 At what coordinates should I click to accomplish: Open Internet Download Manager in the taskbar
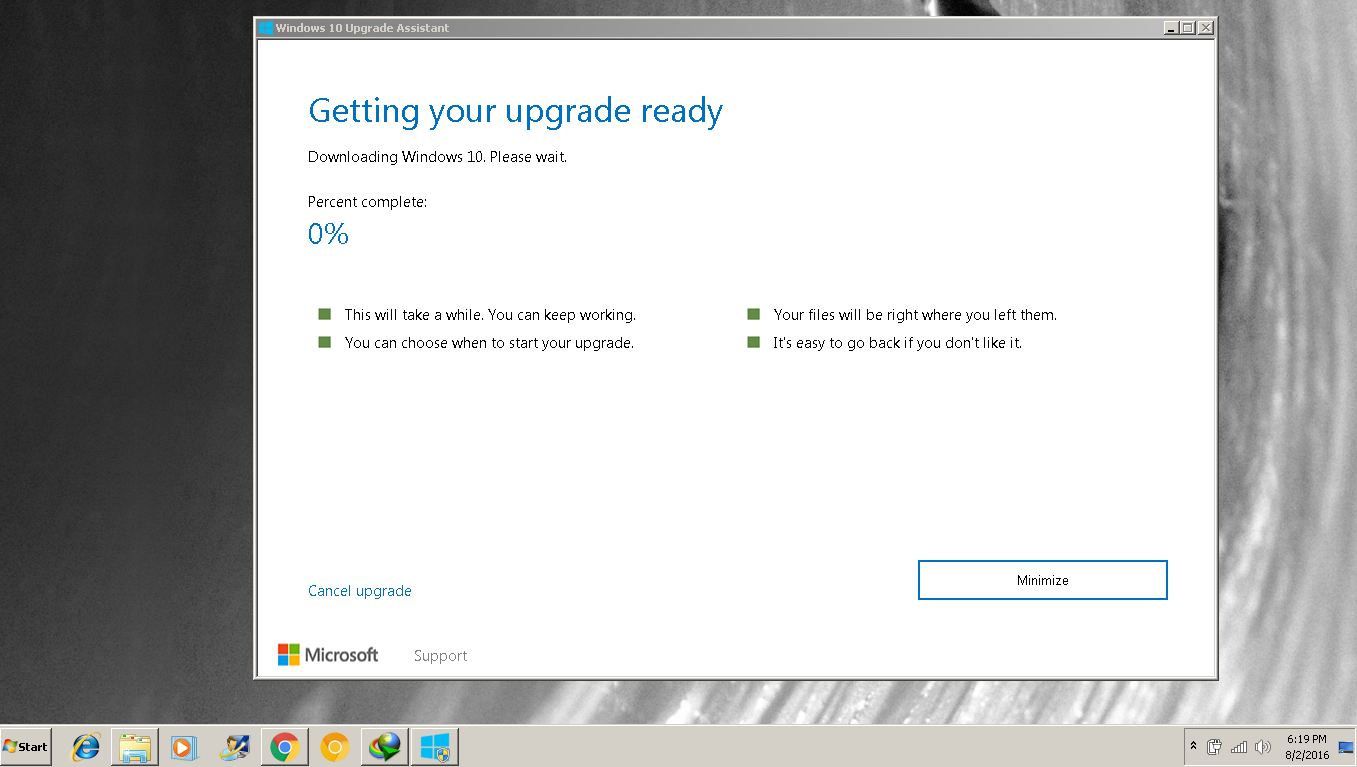(x=384, y=747)
